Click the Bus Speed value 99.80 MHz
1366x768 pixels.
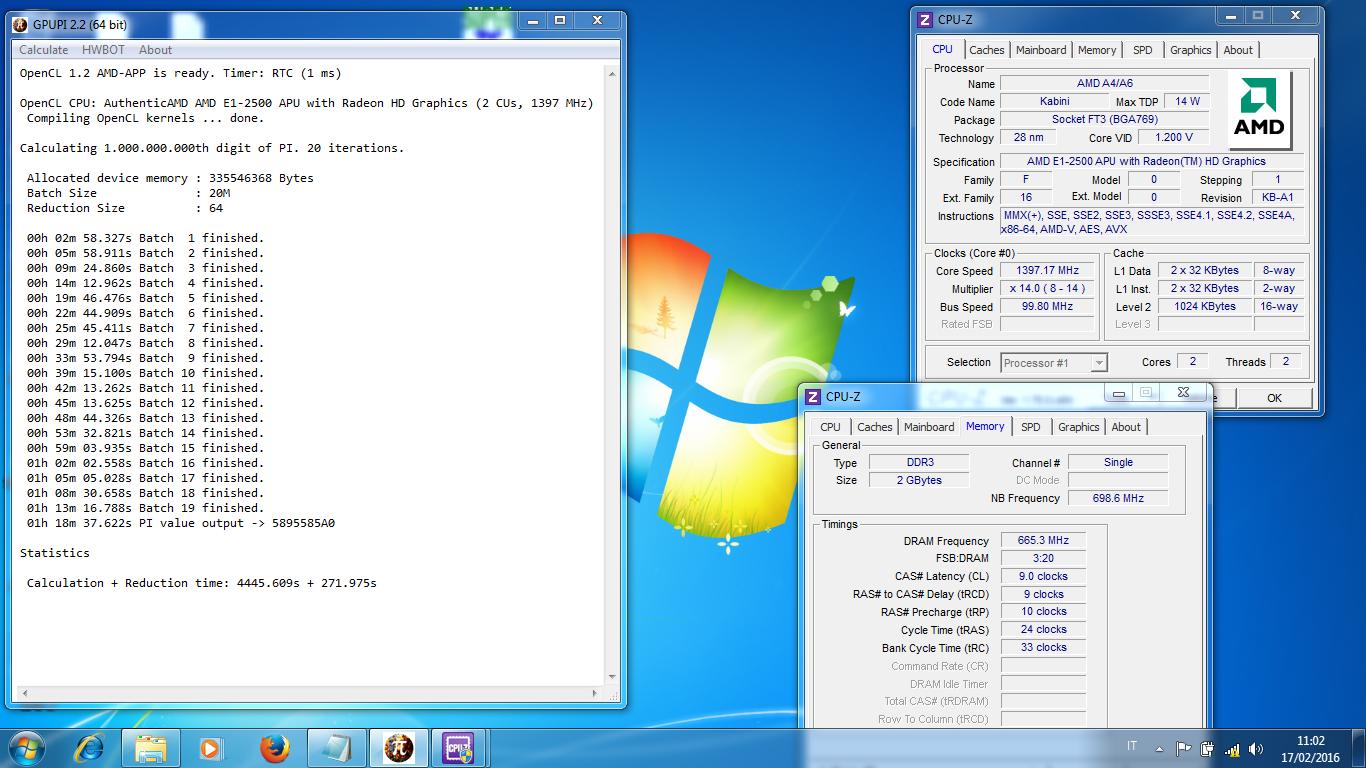click(x=1047, y=307)
